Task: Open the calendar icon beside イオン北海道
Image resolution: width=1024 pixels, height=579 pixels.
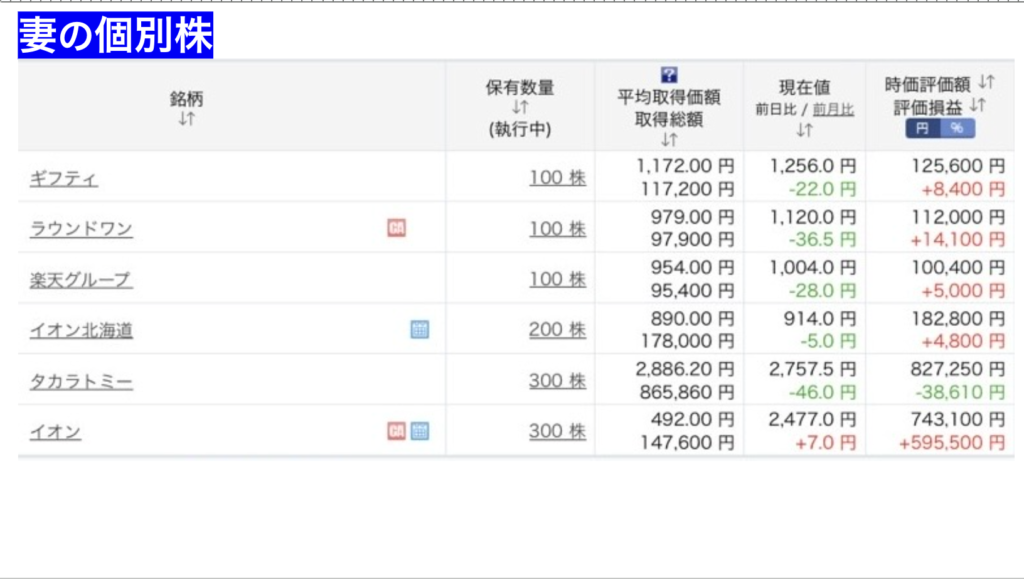Action: coord(420,329)
